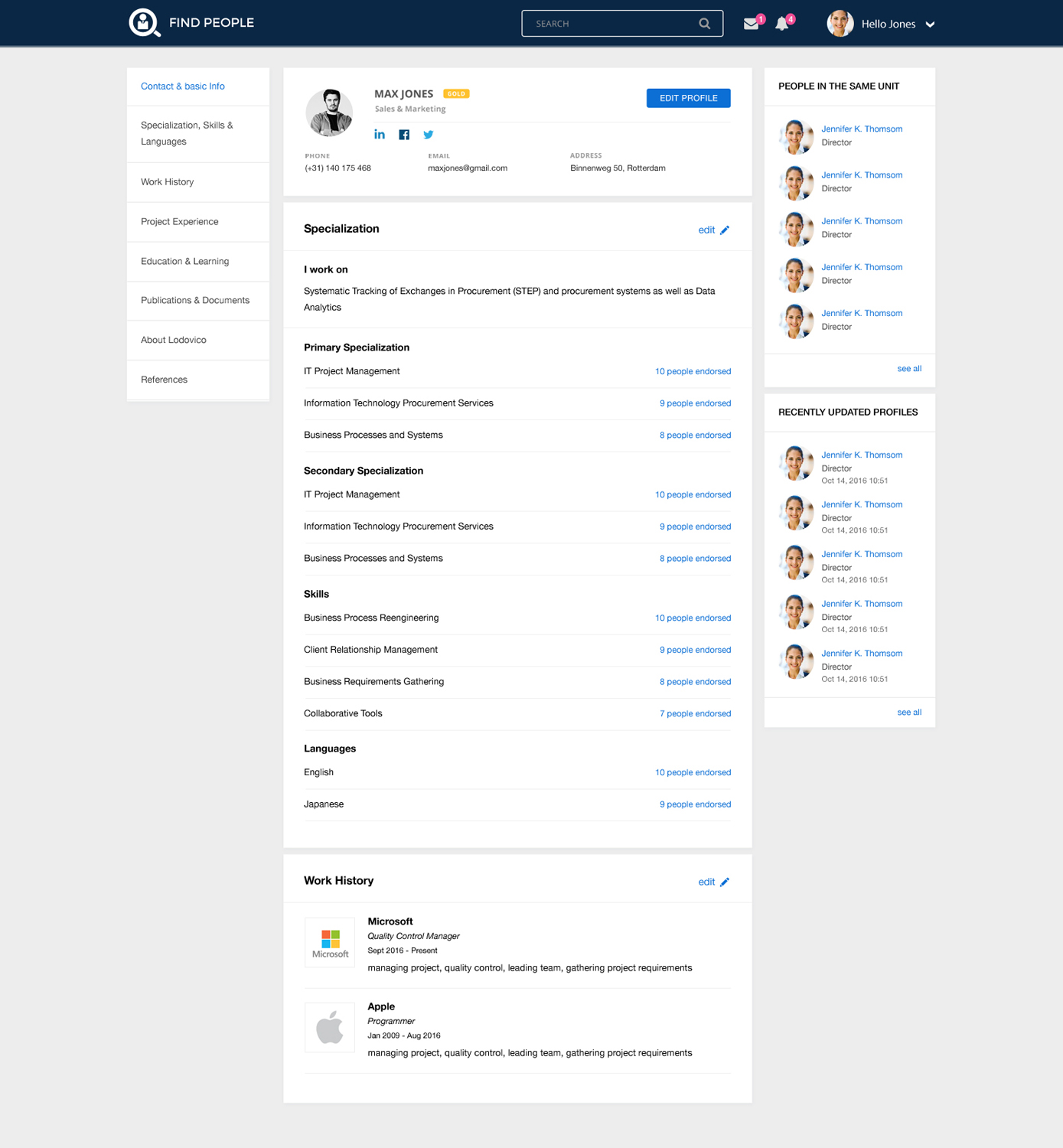The width and height of the screenshot is (1063, 1148).
Task: Go to Project Experience sidebar section
Action: (x=179, y=222)
